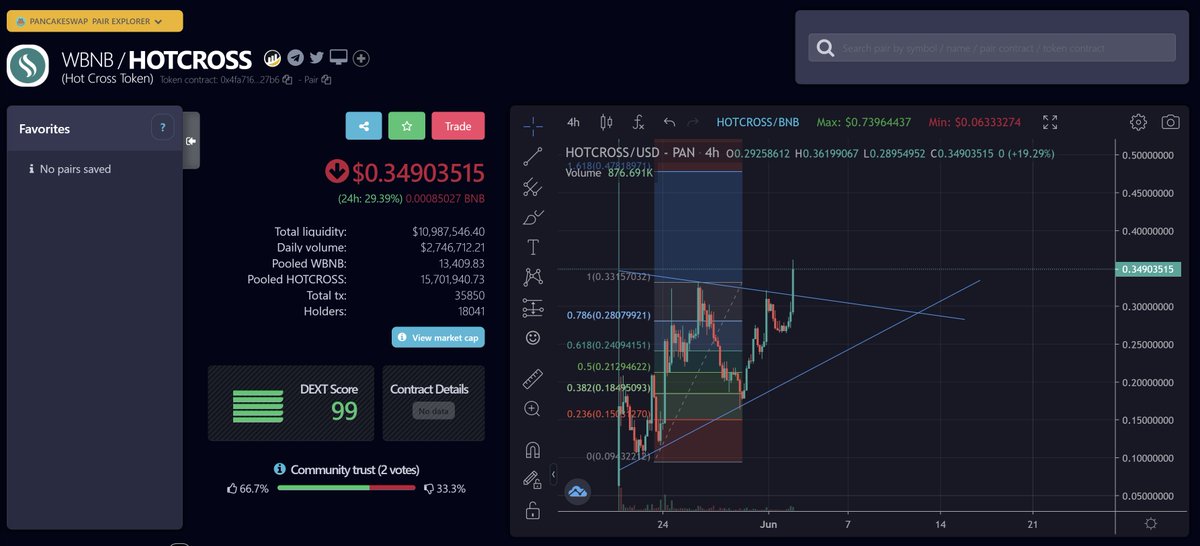Open the Twitter link icon

tap(317, 58)
